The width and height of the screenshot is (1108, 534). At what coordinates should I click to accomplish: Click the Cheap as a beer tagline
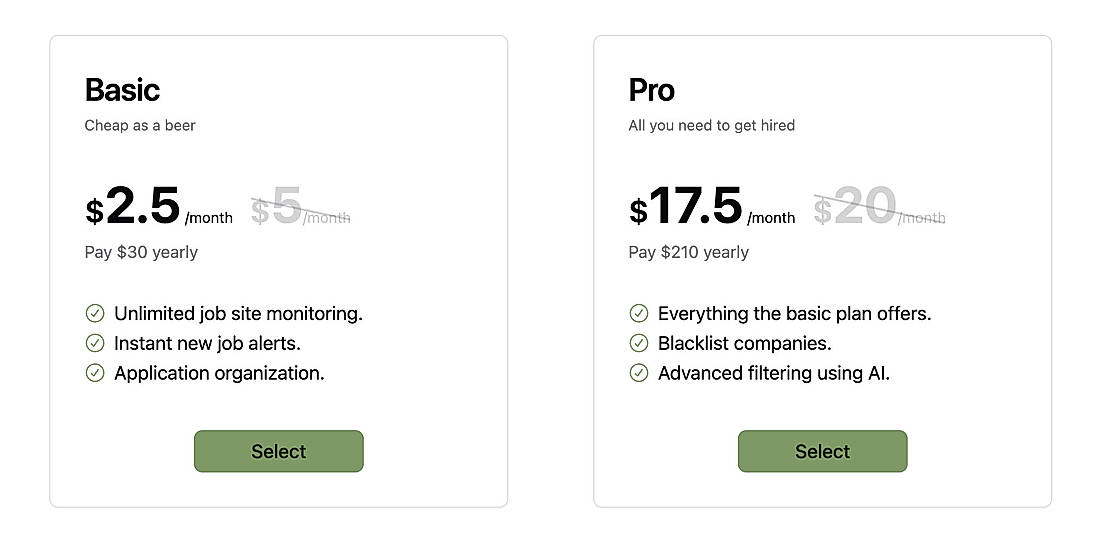point(140,126)
